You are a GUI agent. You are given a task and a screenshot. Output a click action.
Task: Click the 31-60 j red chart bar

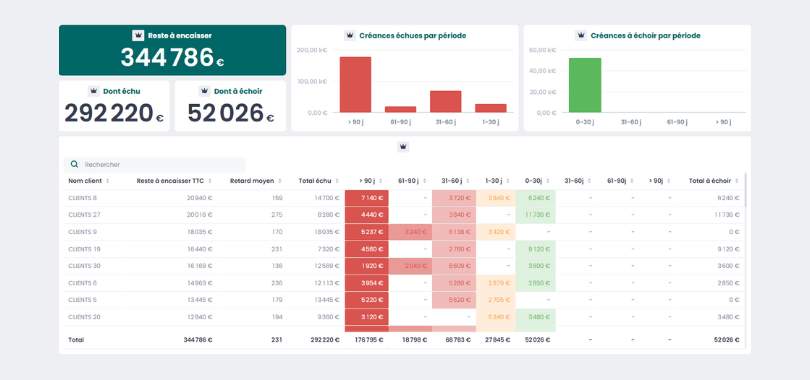445,102
